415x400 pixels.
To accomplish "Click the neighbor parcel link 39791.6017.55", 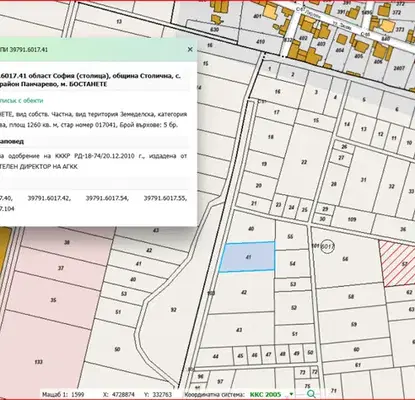I will [165, 198].
